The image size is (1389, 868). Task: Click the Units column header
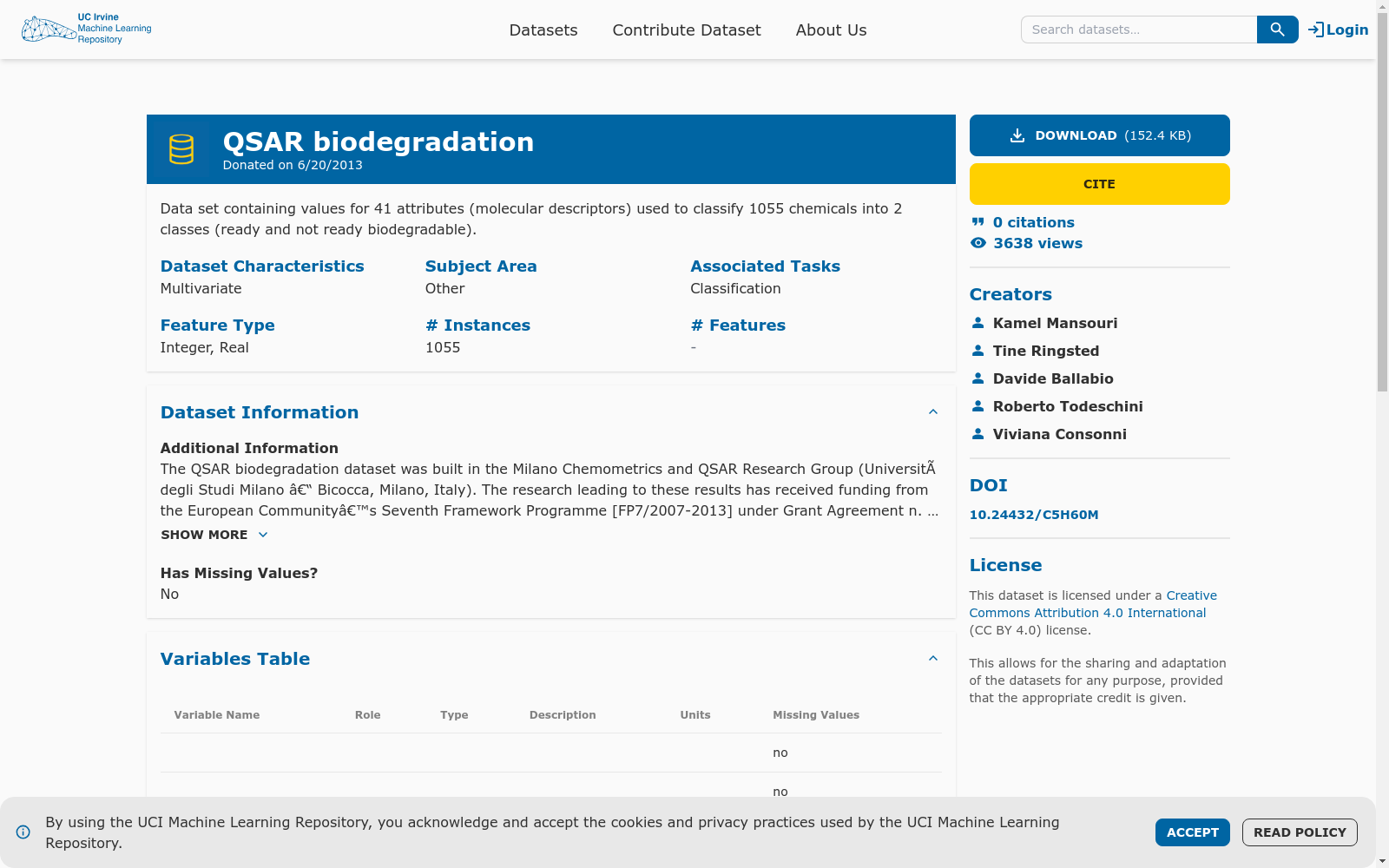pyautogui.click(x=695, y=715)
